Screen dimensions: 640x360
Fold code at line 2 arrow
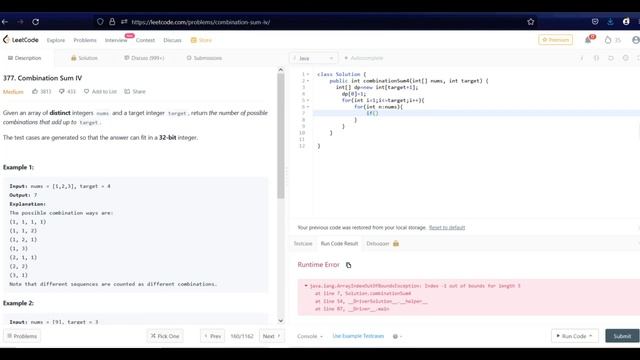click(x=308, y=81)
